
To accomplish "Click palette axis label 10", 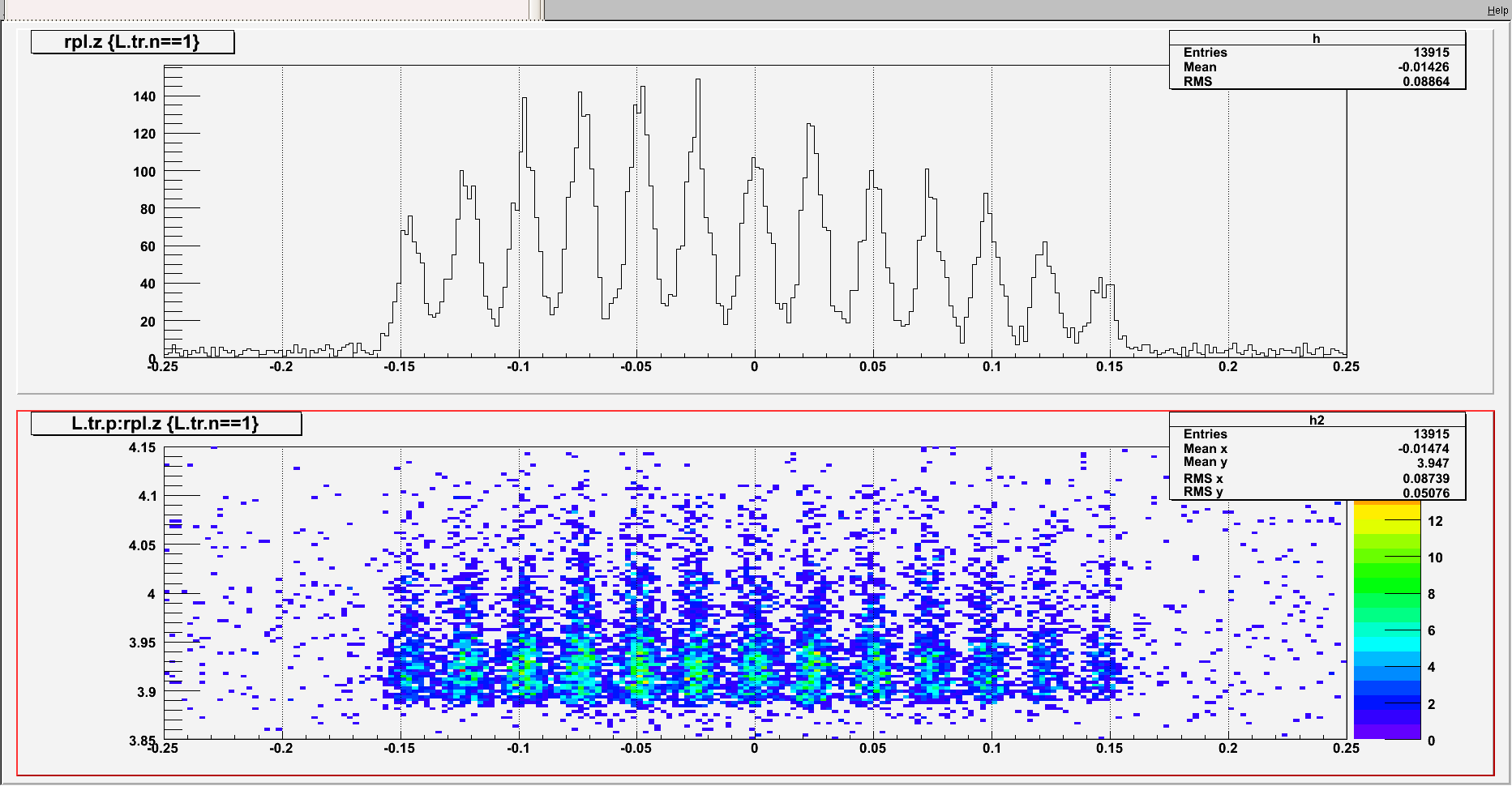I will [x=1435, y=558].
